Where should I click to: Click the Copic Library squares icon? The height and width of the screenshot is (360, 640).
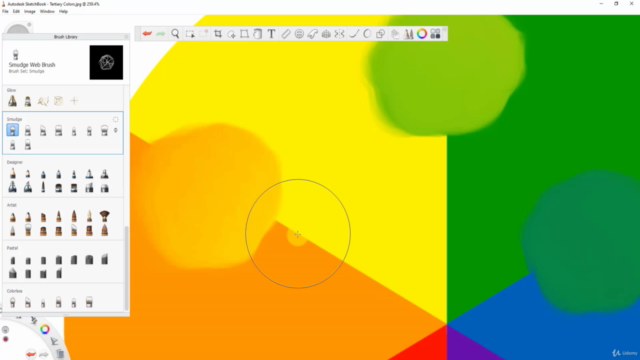[436, 34]
